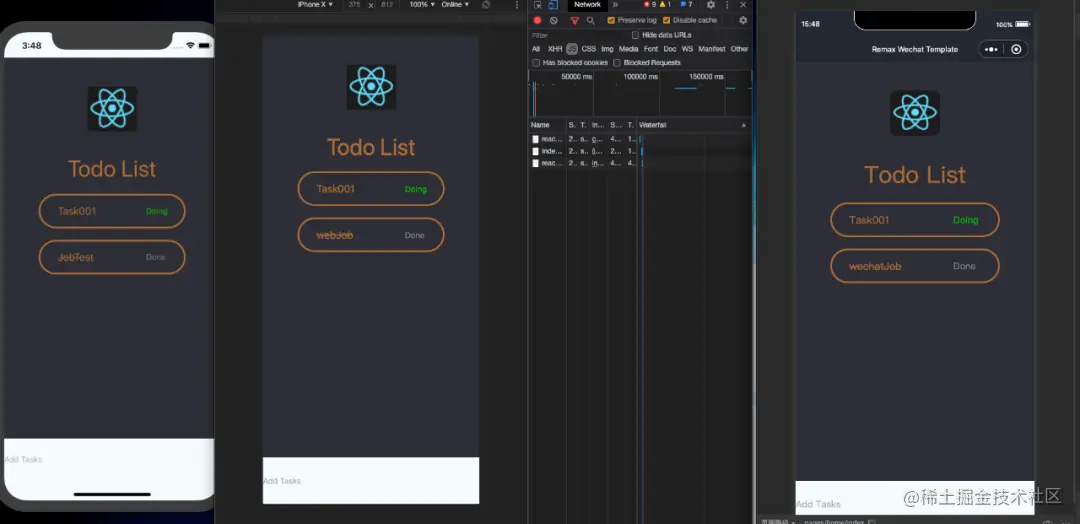Check Blocked Requests
This screenshot has width=1080, height=524.
pyautogui.click(x=617, y=63)
